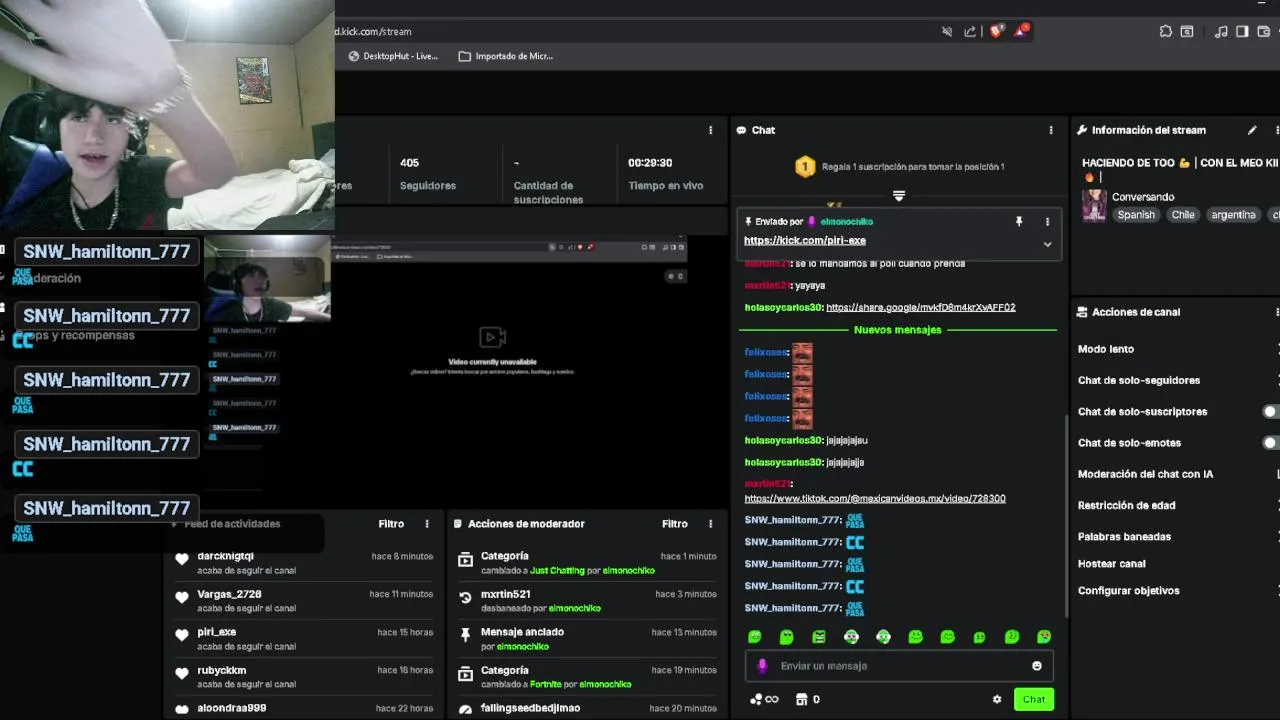Open pinned link kick.com/piri-exe
Screen dimensions: 1280x720
805,241
